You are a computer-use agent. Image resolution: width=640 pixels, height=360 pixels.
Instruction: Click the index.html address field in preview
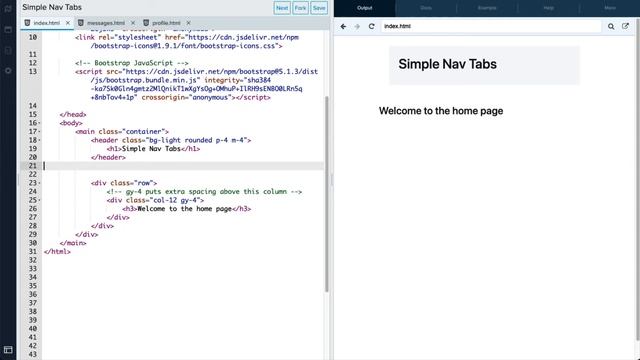(x=491, y=26)
